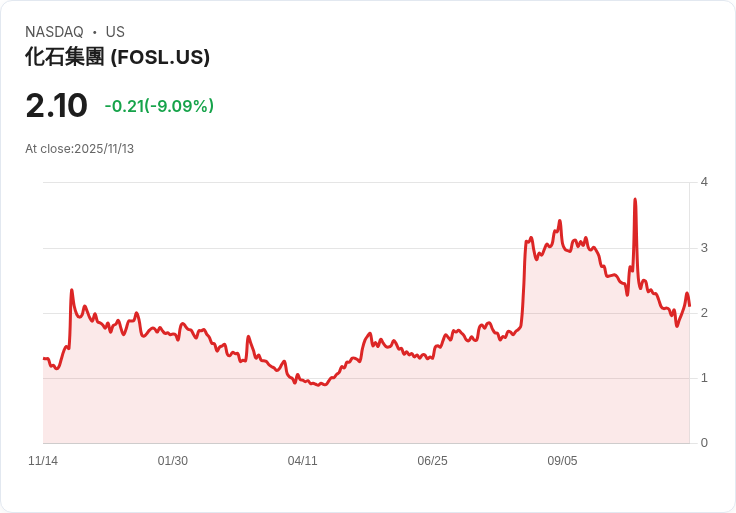Click the 4 value on the y-axis

pos(704,182)
